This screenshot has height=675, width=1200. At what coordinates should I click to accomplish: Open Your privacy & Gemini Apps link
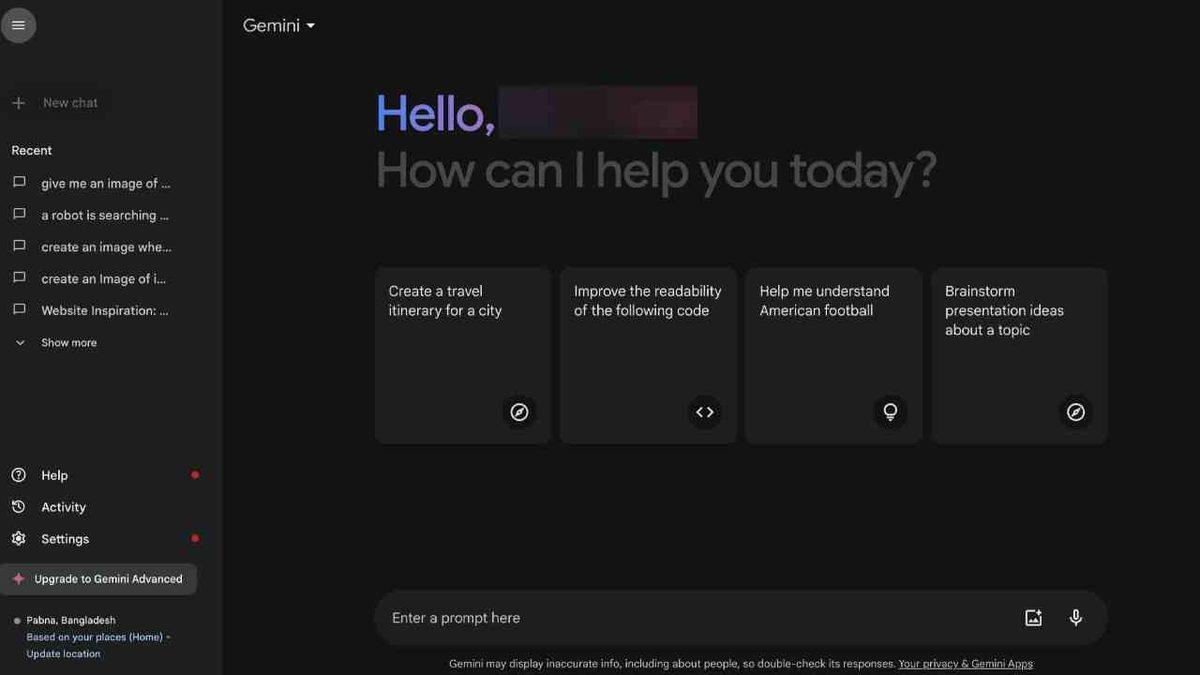pos(965,664)
